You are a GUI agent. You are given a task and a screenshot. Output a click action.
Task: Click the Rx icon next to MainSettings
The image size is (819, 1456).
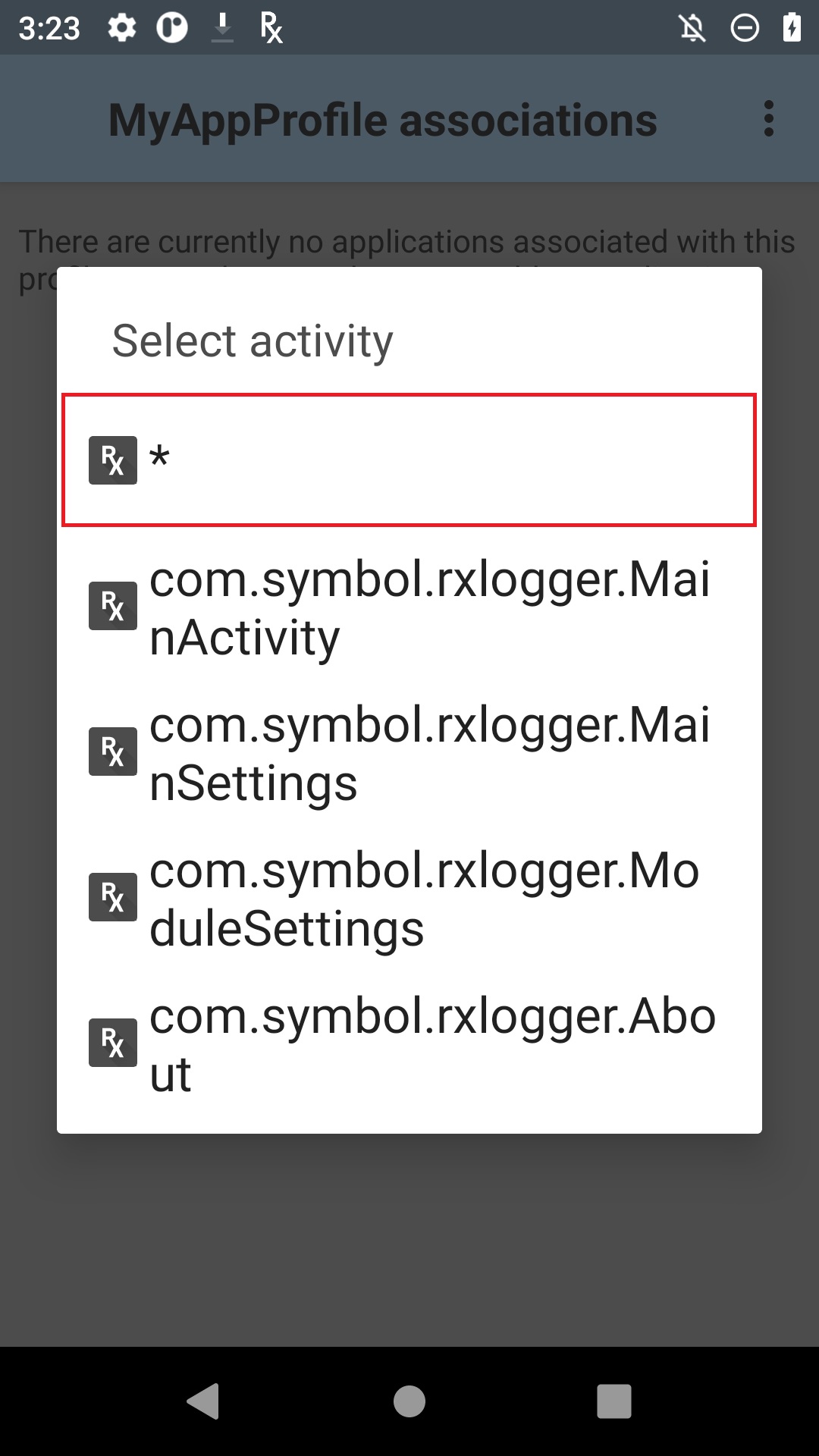click(113, 752)
